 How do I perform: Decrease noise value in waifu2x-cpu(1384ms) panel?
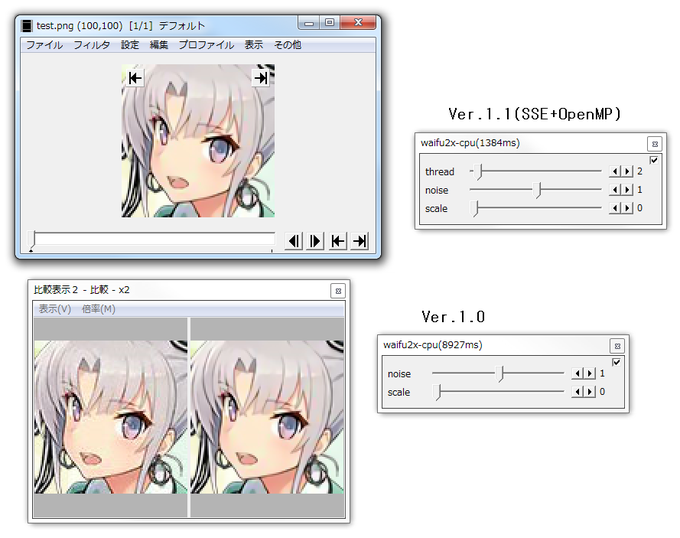pyautogui.click(x=615, y=189)
